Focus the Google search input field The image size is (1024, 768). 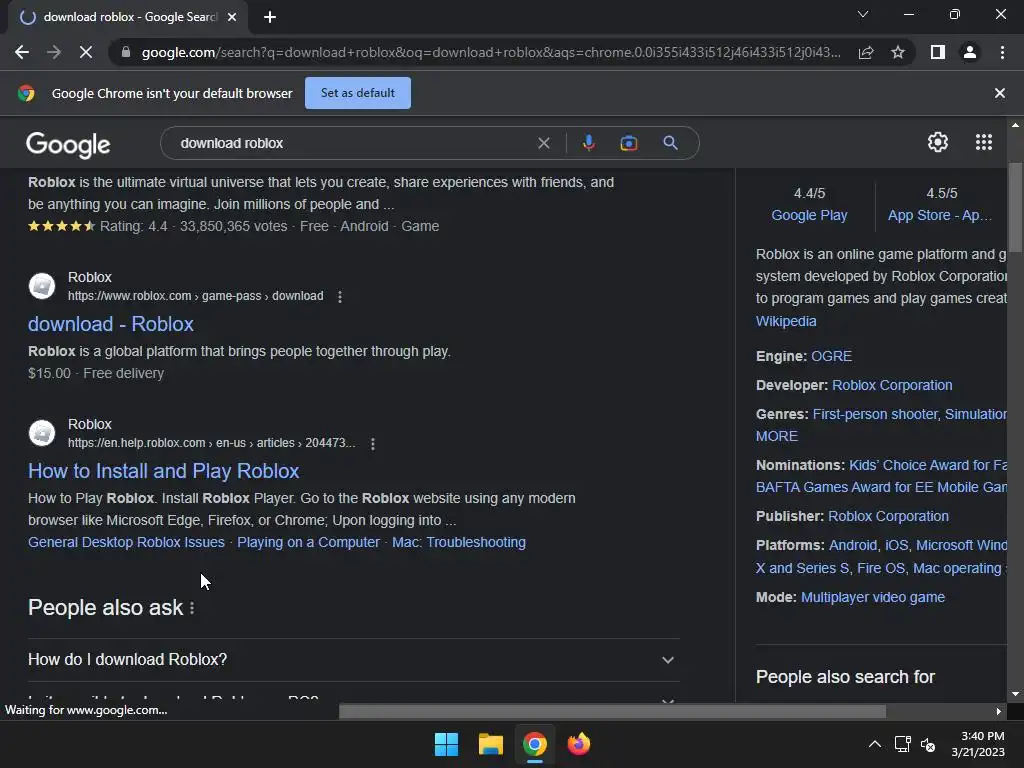pos(353,143)
